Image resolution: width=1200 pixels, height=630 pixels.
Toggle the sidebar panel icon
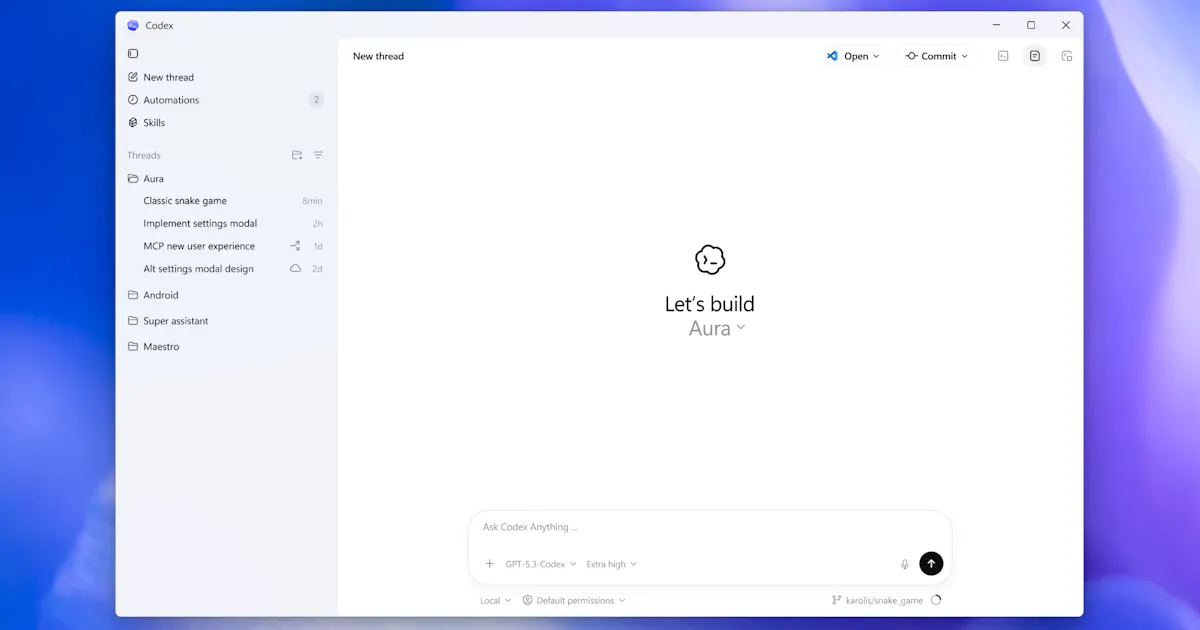133,54
